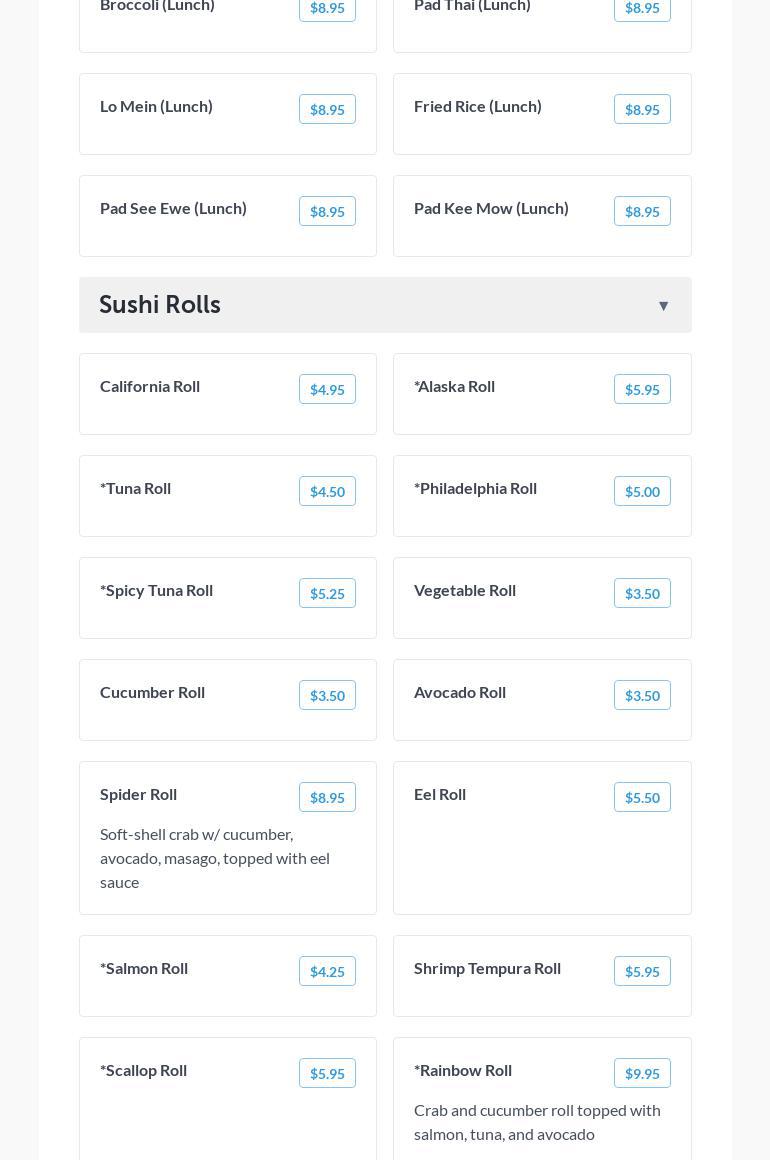Click the $5.95 Alaska Roll price
Screen dimensions: 770x1160
(642, 390)
